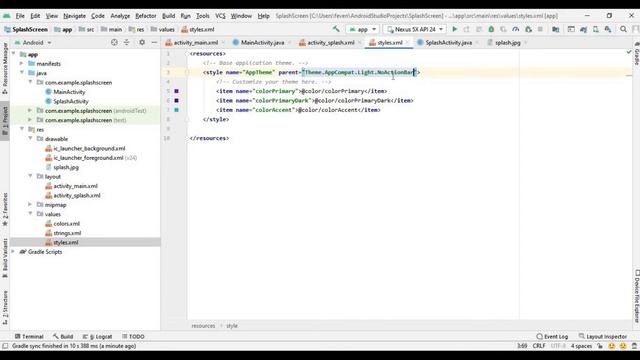
Task: Select colors.xml in values folder
Action: 67,223
